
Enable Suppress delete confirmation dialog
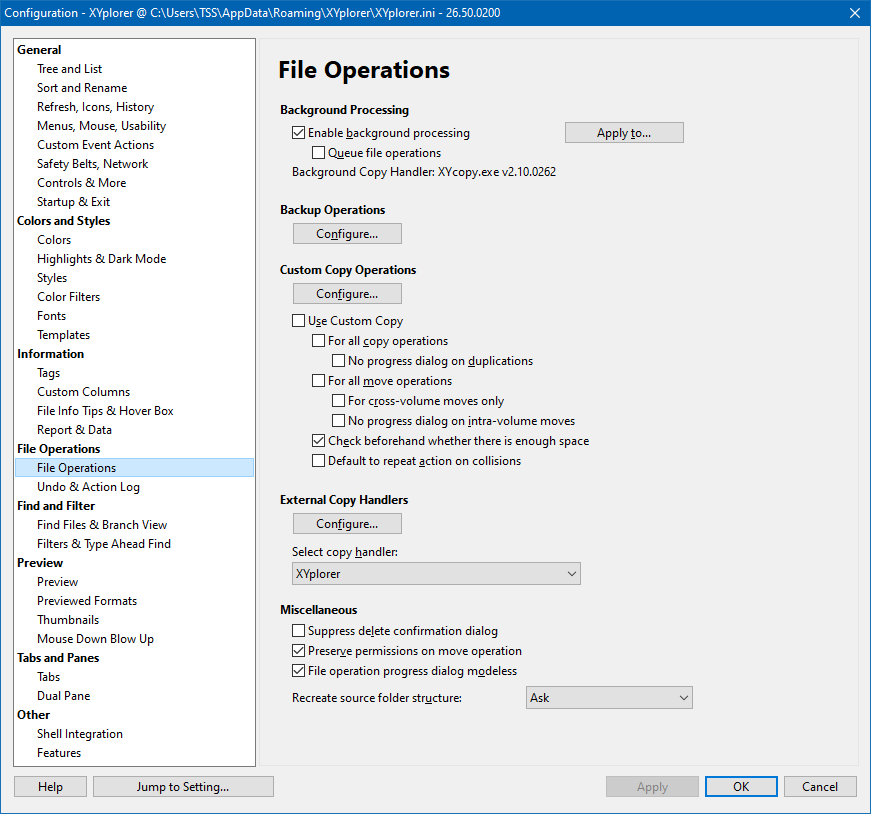(298, 631)
